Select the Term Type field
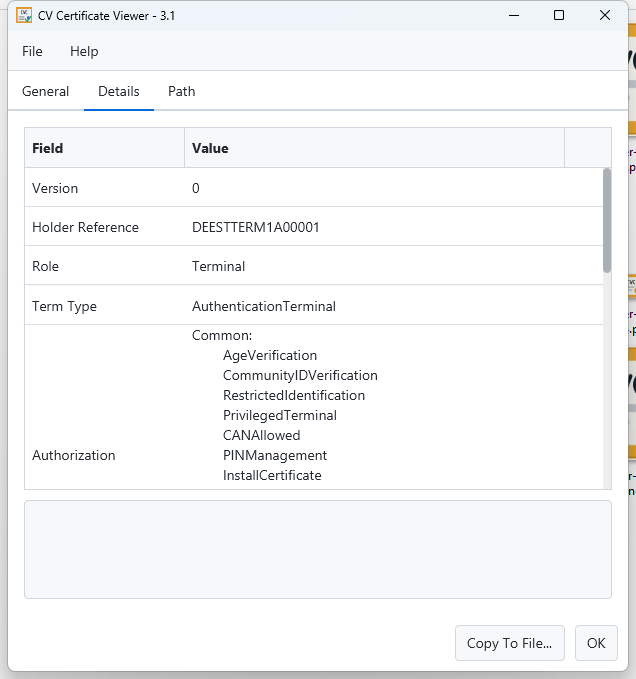Screen dimensions: 636x679 click(x=64, y=307)
